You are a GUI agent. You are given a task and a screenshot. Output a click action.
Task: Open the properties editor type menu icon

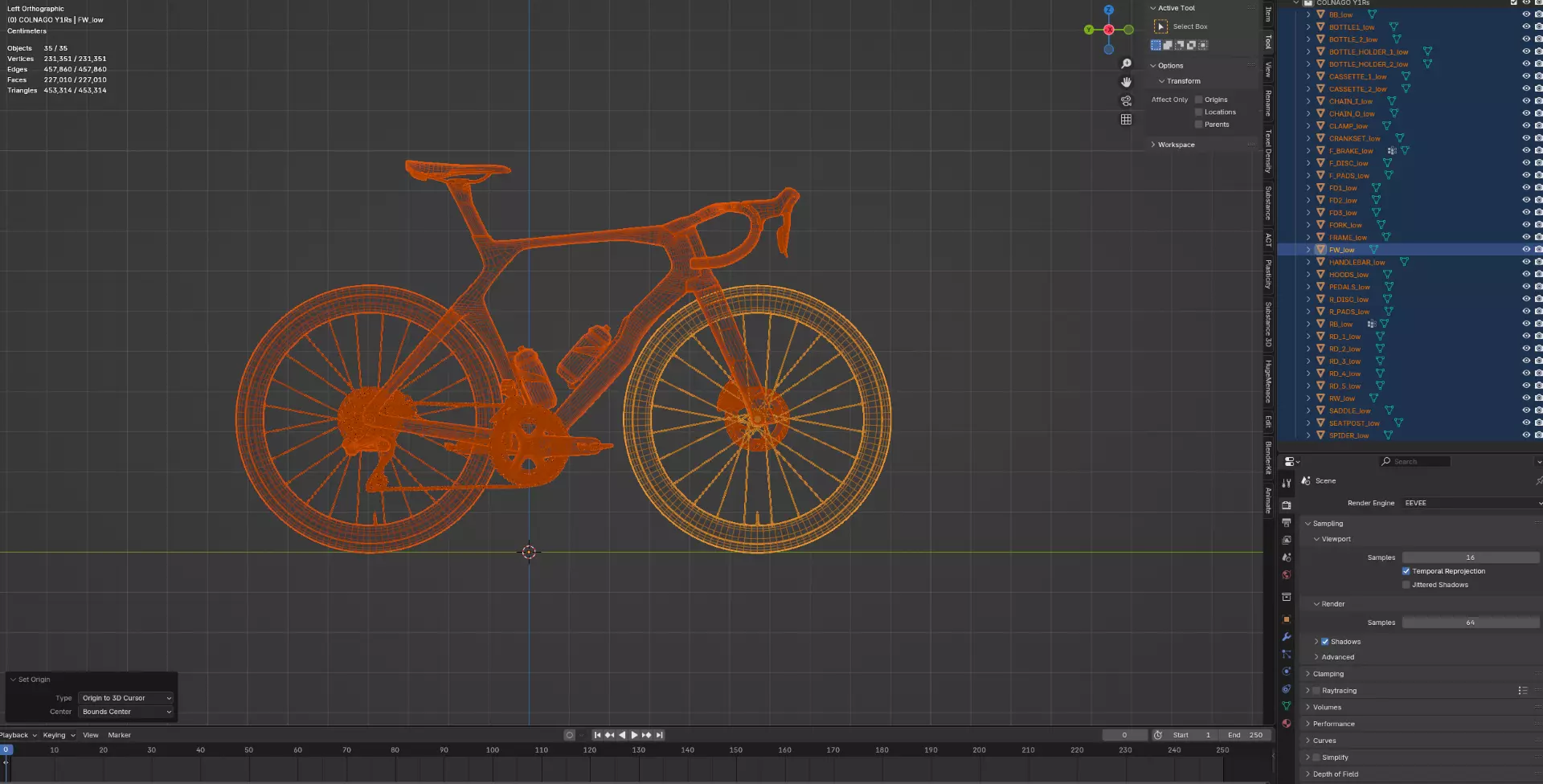click(x=1291, y=462)
